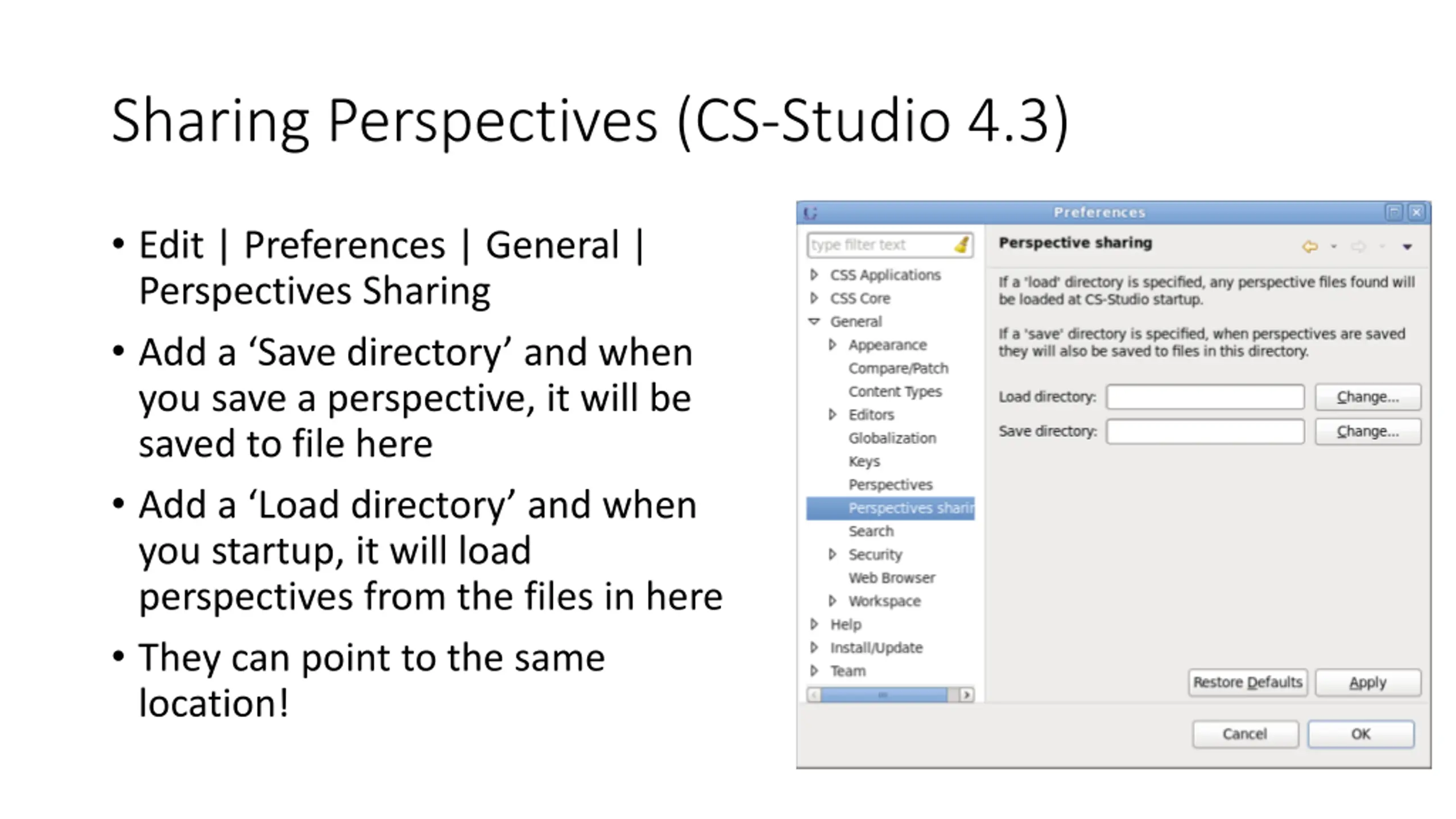The height and width of the screenshot is (819, 1456).
Task: Click the back arrow in the Preferences header
Action: [x=1310, y=246]
